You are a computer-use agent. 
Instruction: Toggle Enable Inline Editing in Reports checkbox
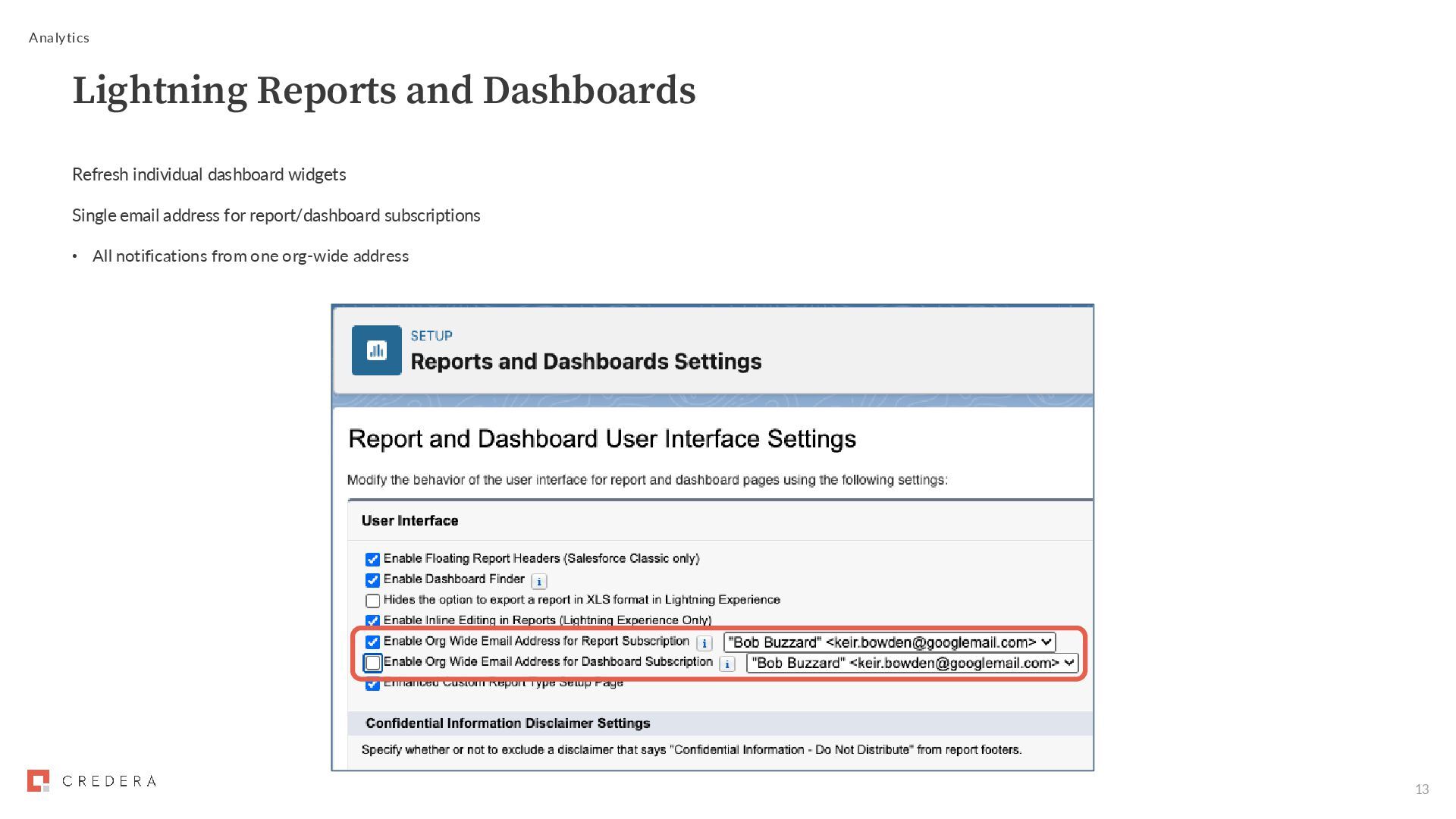372,620
